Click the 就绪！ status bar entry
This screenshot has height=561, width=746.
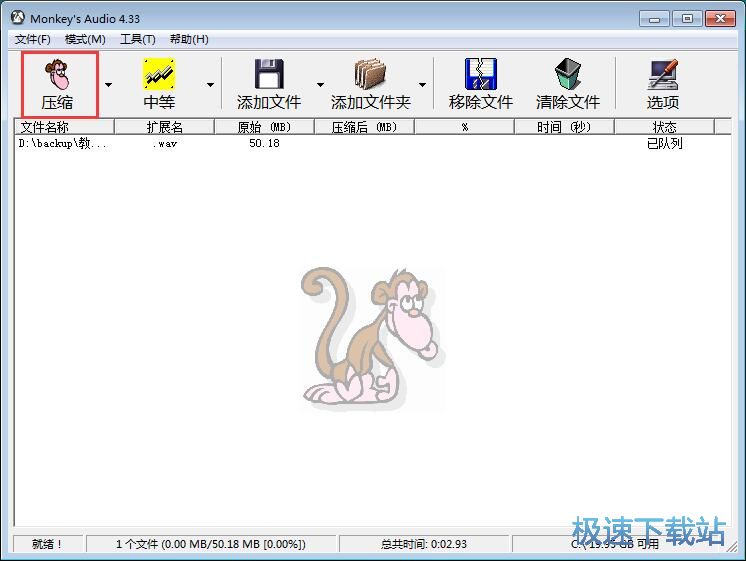click(47, 544)
